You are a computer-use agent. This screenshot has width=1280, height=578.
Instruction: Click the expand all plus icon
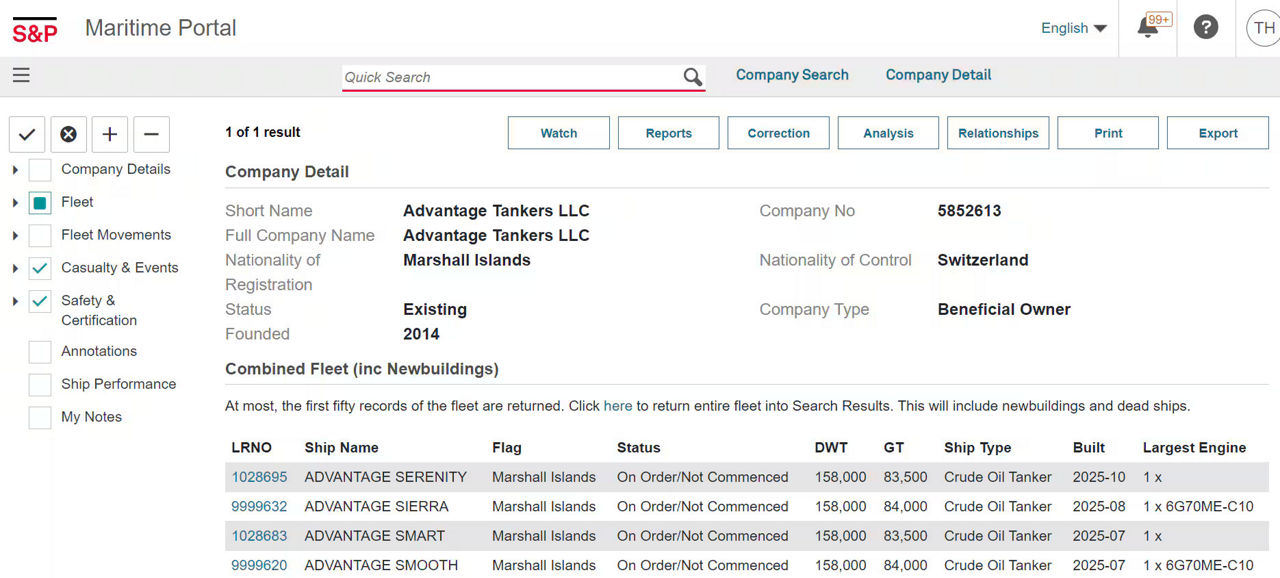[110, 134]
